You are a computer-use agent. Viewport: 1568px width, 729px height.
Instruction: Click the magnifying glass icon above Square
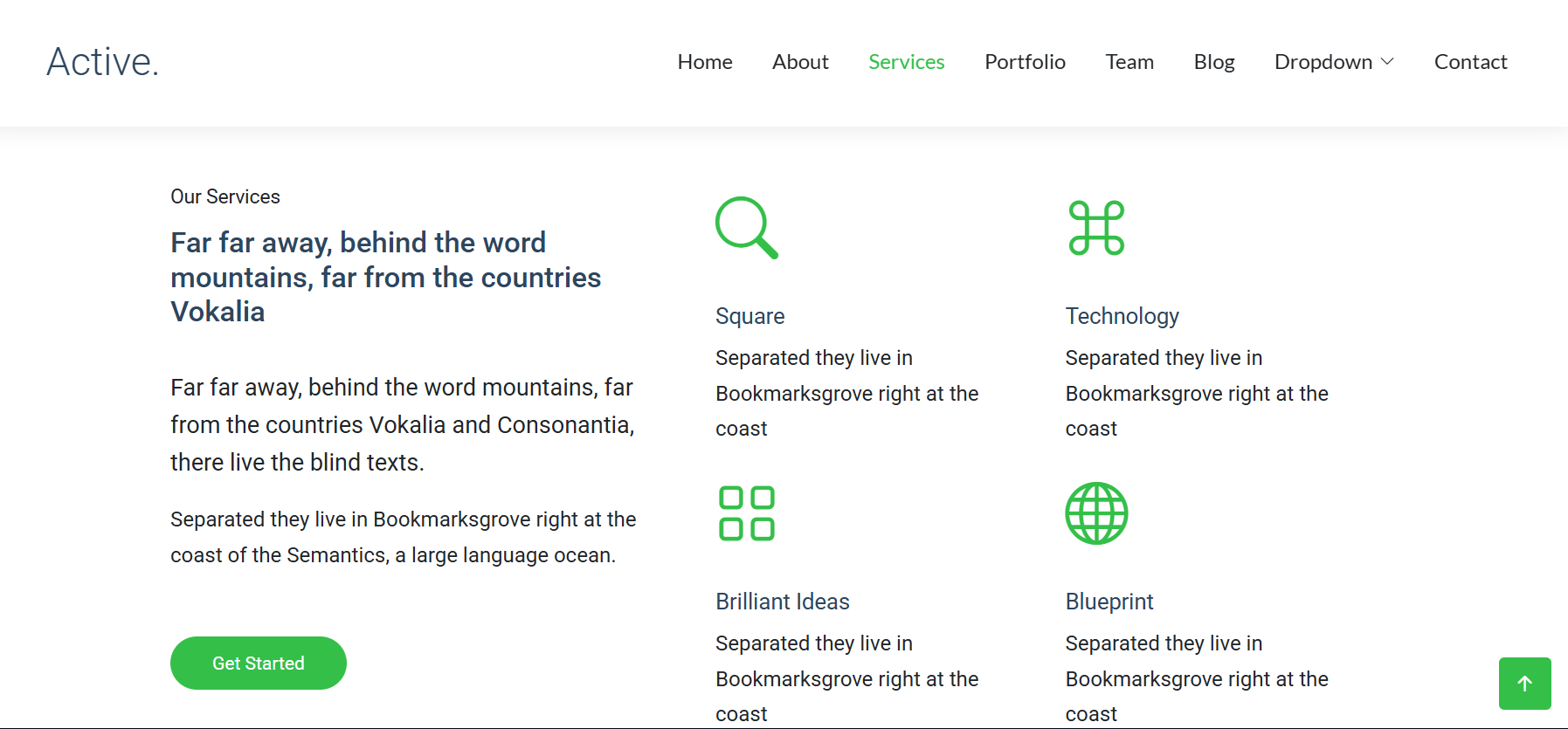(746, 228)
